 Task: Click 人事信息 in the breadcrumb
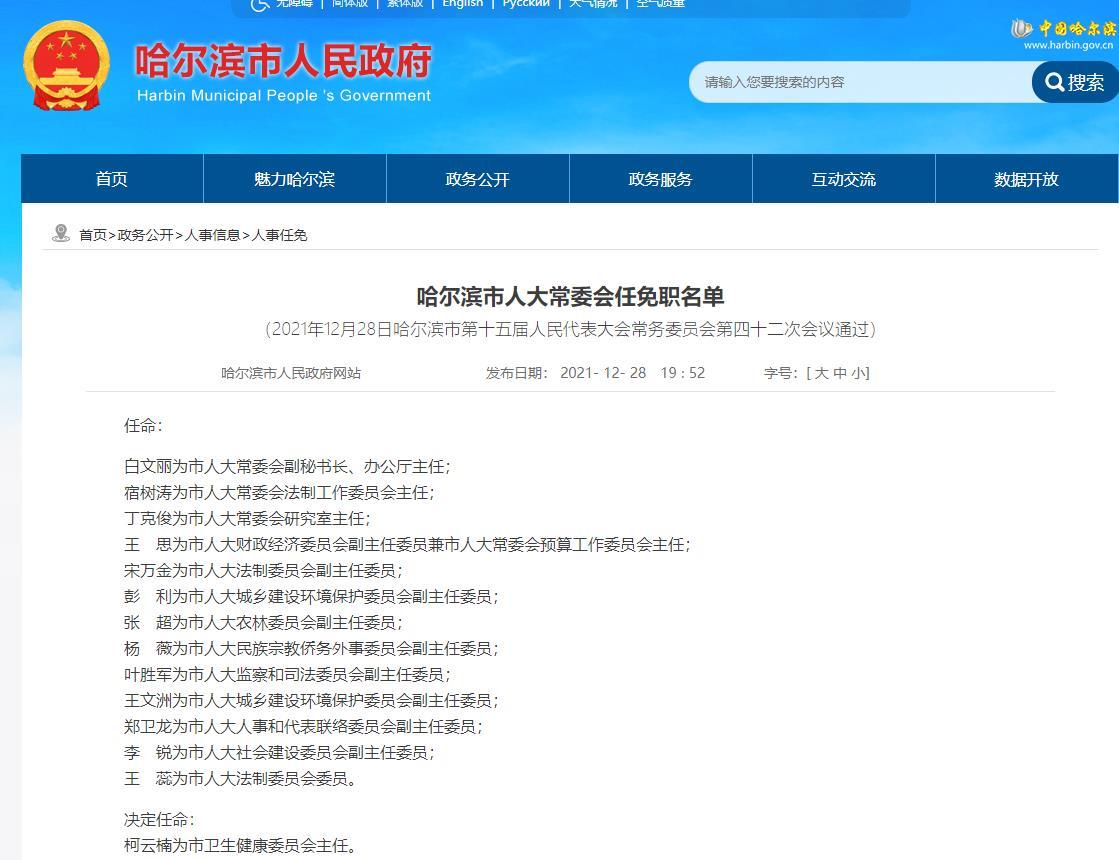point(213,235)
